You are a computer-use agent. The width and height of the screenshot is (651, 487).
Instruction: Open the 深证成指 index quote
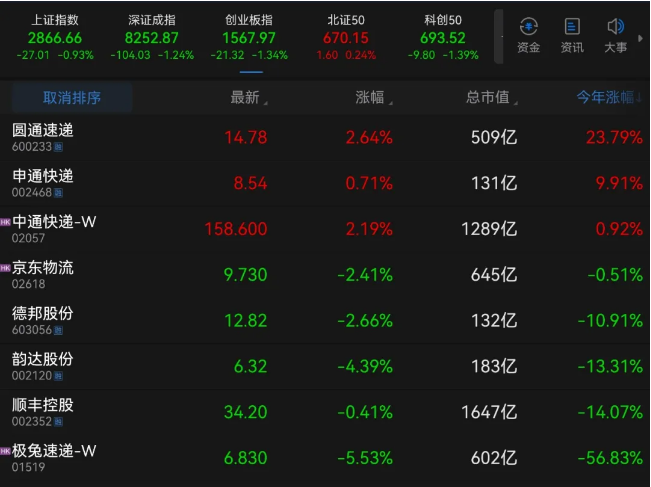pos(152,37)
